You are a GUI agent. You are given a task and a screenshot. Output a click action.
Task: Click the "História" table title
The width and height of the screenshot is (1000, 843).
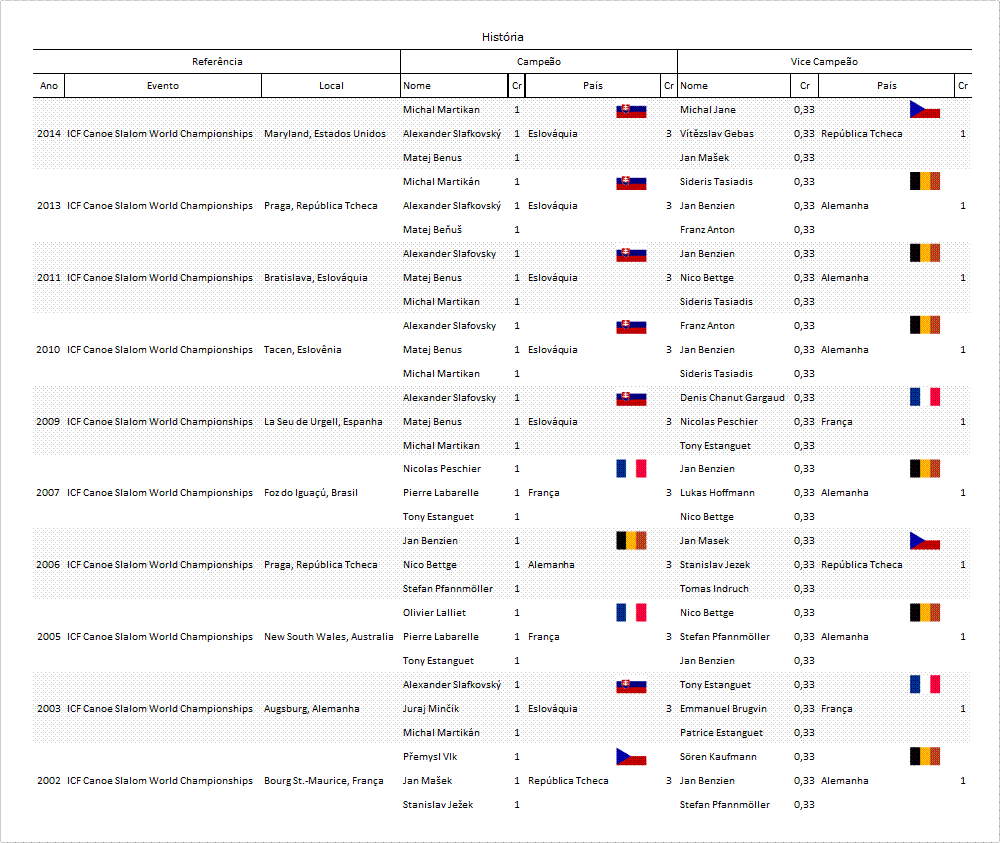click(x=503, y=37)
